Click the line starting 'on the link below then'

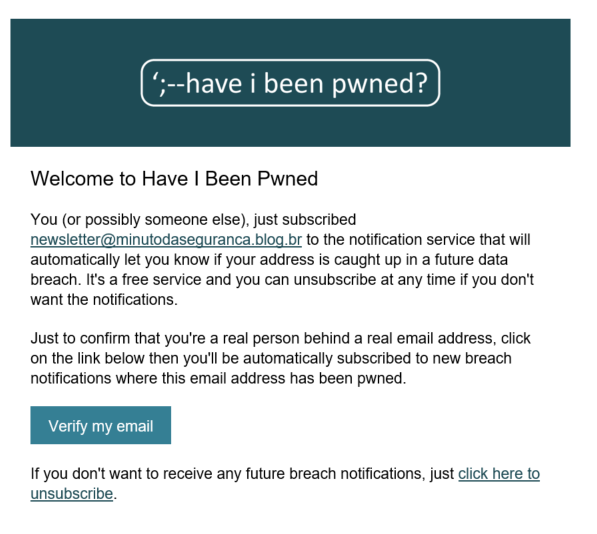271,359
